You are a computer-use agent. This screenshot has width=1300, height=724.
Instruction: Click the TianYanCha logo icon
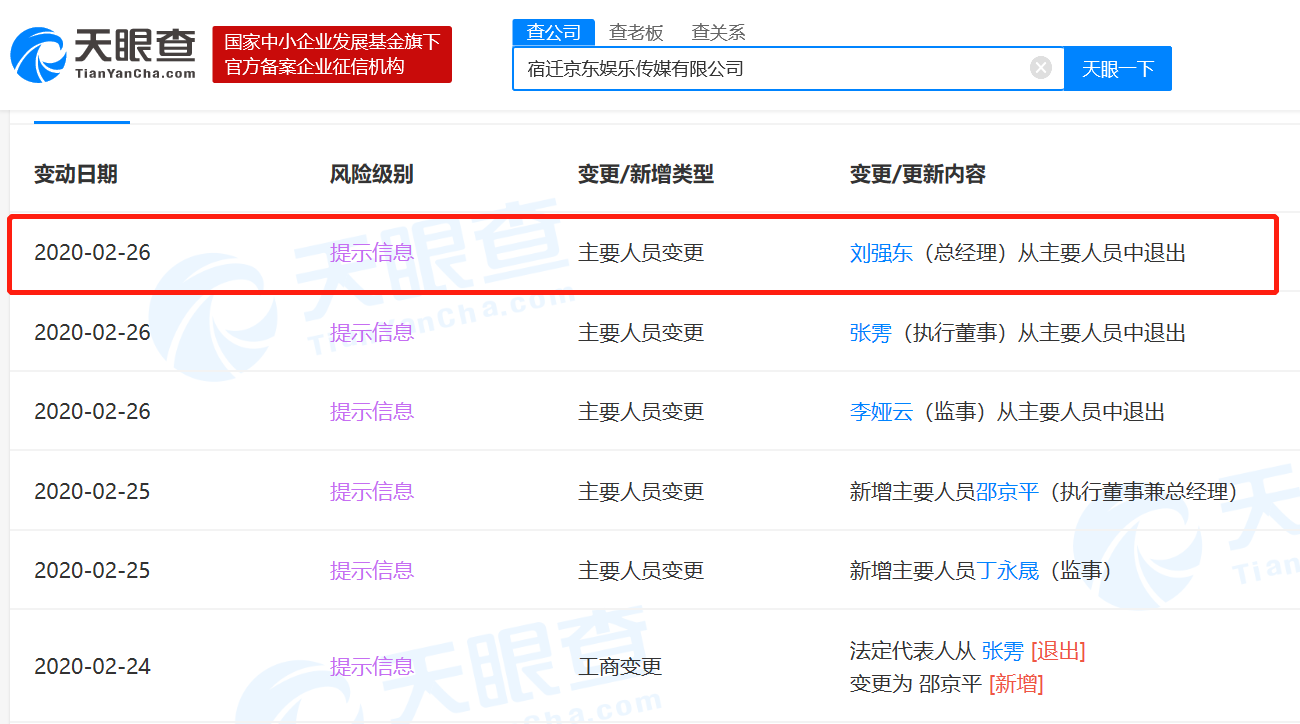(38, 55)
